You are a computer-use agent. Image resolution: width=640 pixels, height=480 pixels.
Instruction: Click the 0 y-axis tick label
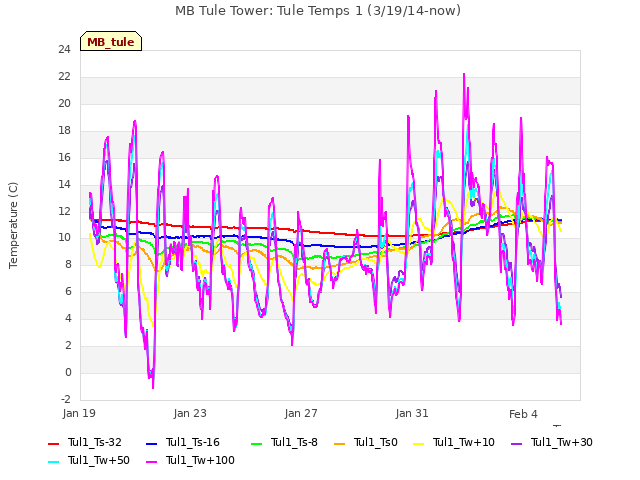click(x=68, y=372)
